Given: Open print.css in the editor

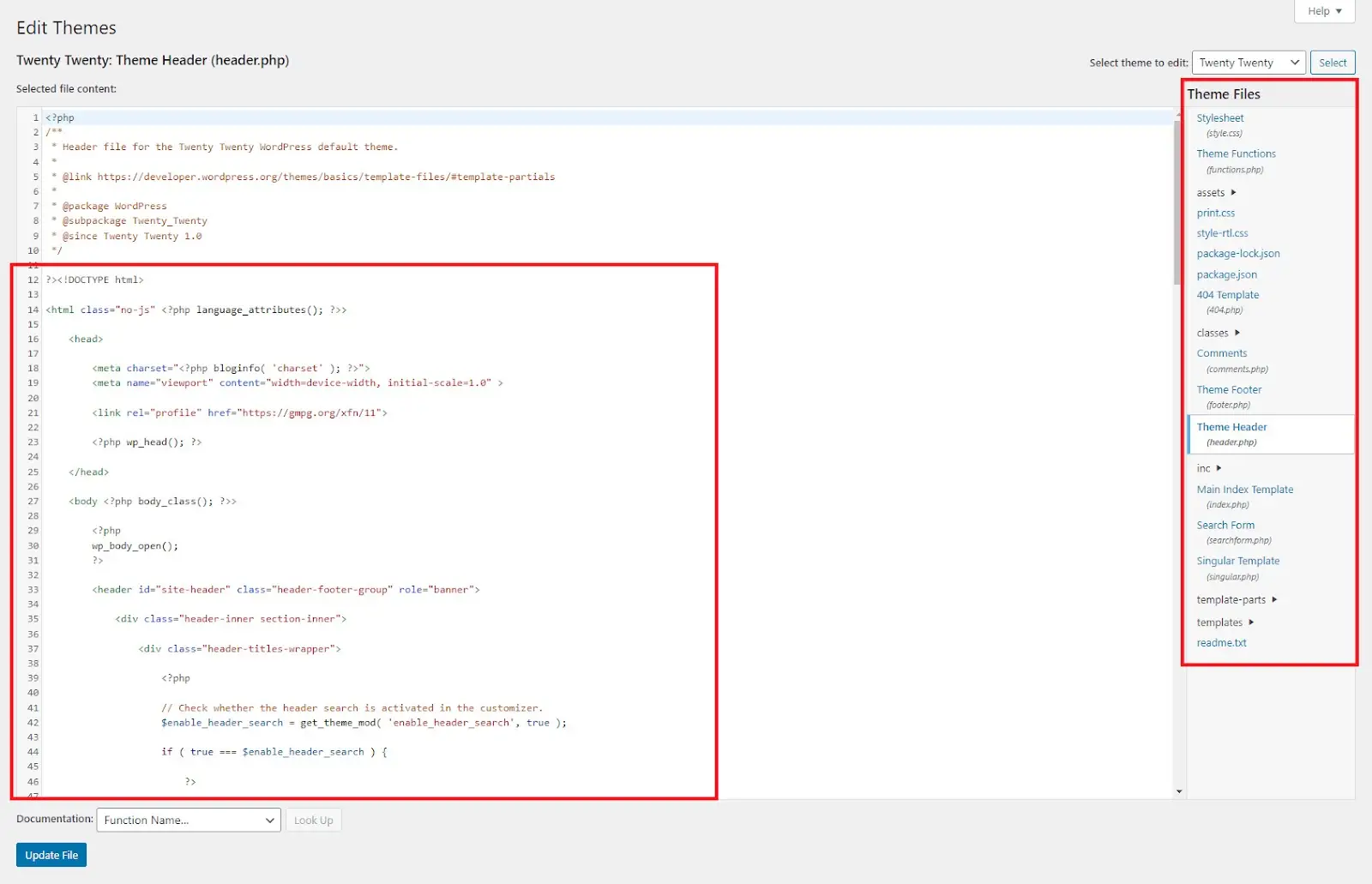Looking at the screenshot, I should 1215,213.
